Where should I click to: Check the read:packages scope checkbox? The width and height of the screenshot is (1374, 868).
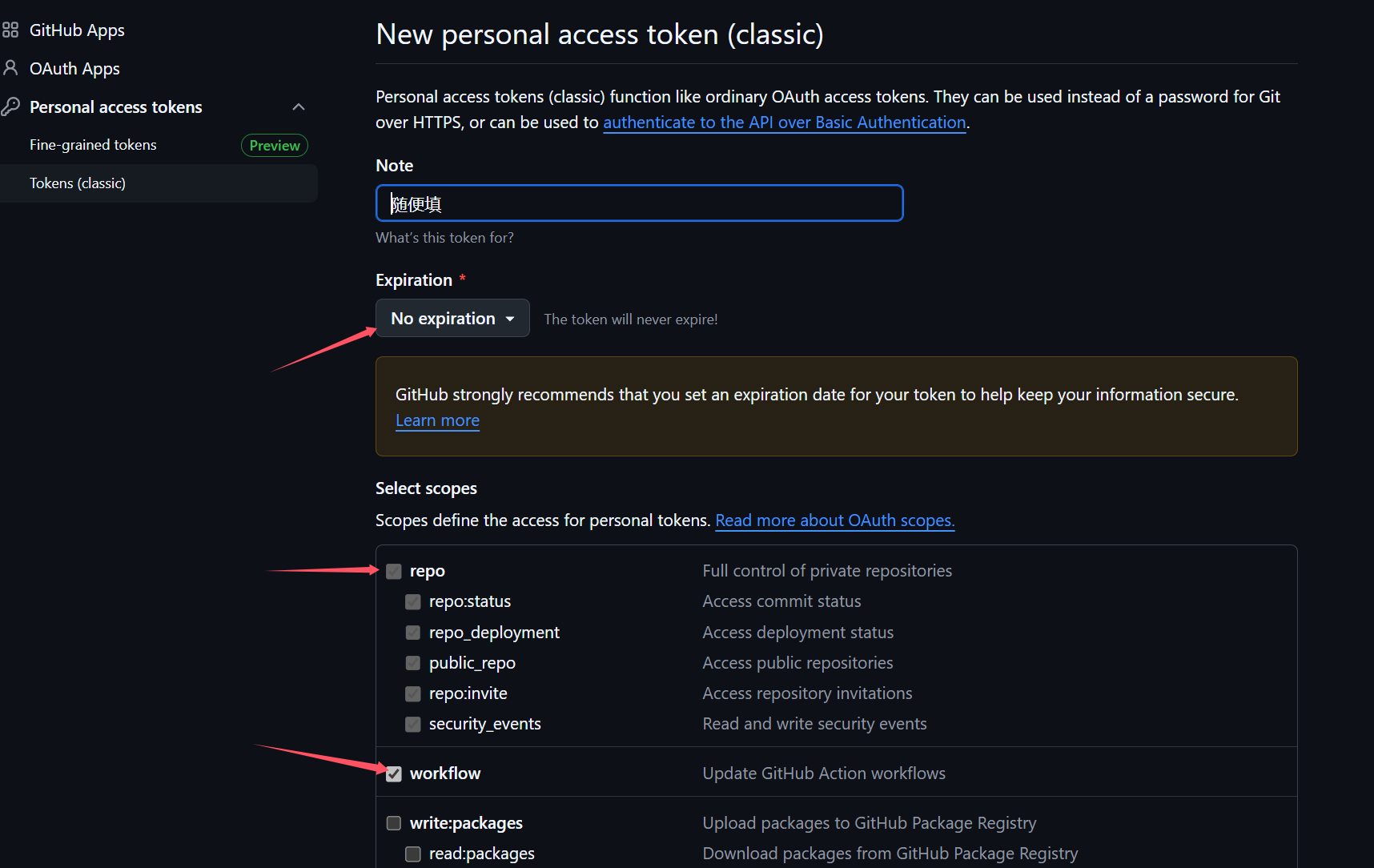(413, 854)
